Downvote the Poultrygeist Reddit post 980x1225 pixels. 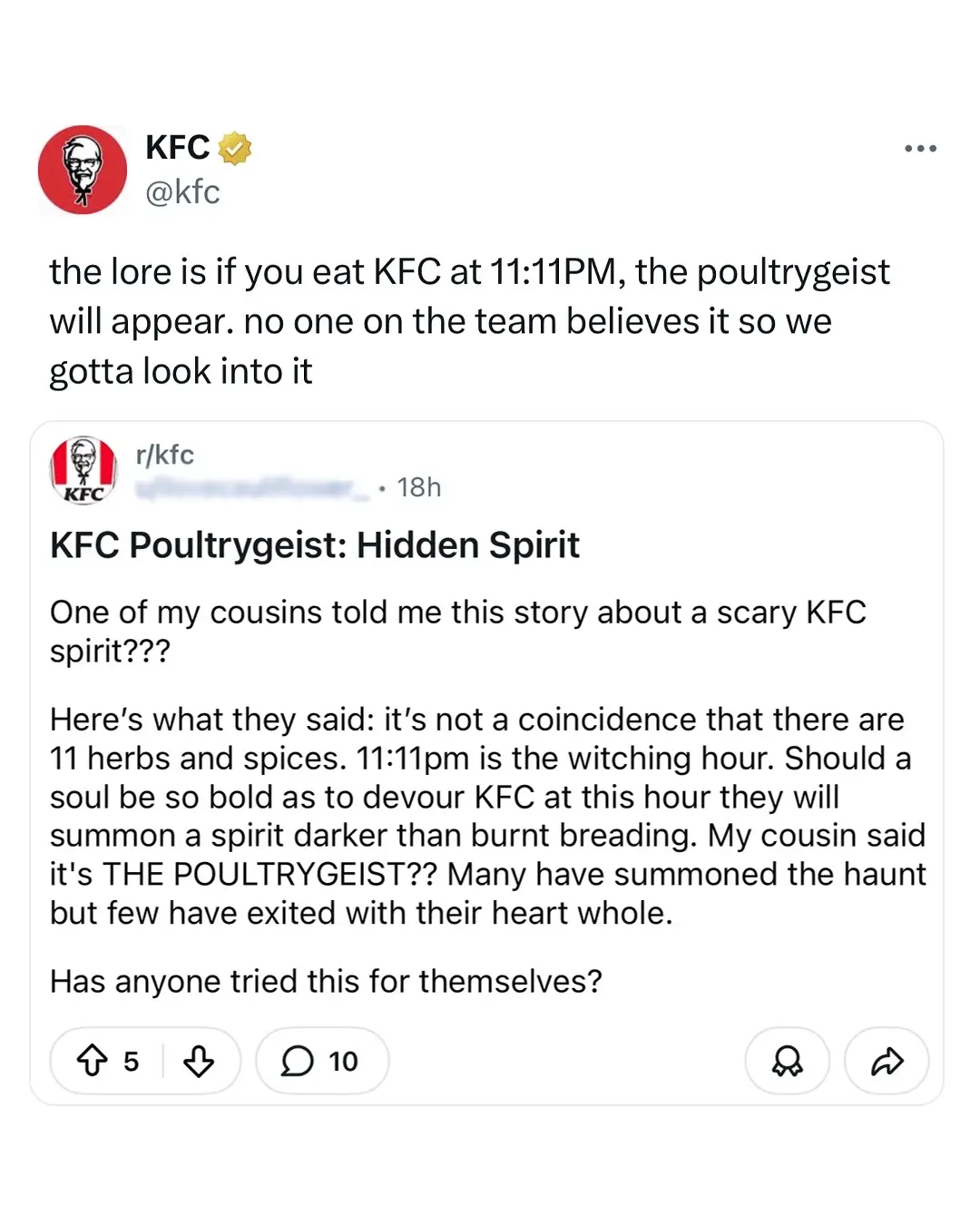coord(199,1060)
